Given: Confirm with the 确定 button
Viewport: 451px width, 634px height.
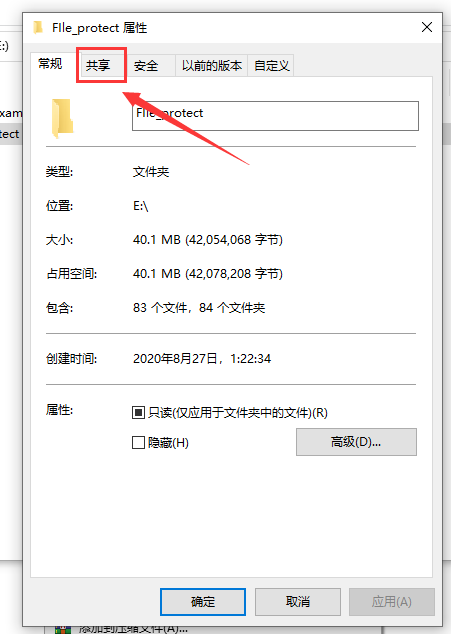Looking at the screenshot, I should [x=203, y=602].
